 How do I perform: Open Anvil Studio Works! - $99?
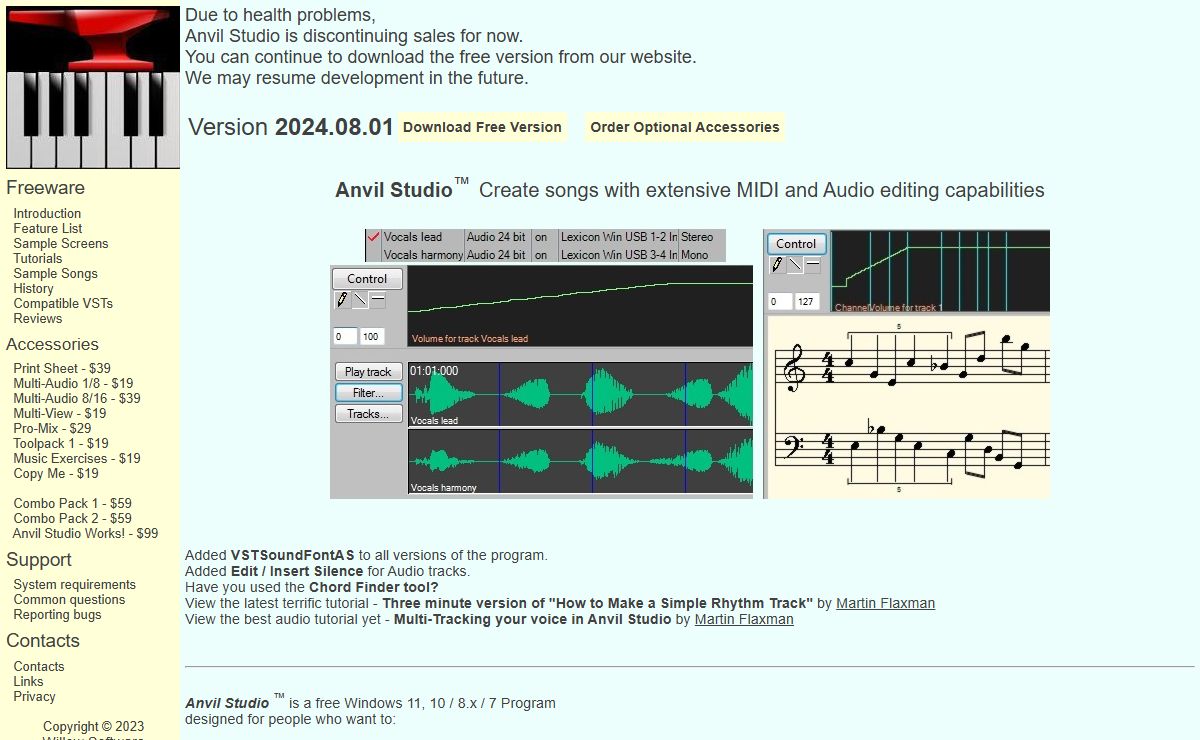[x=86, y=533]
